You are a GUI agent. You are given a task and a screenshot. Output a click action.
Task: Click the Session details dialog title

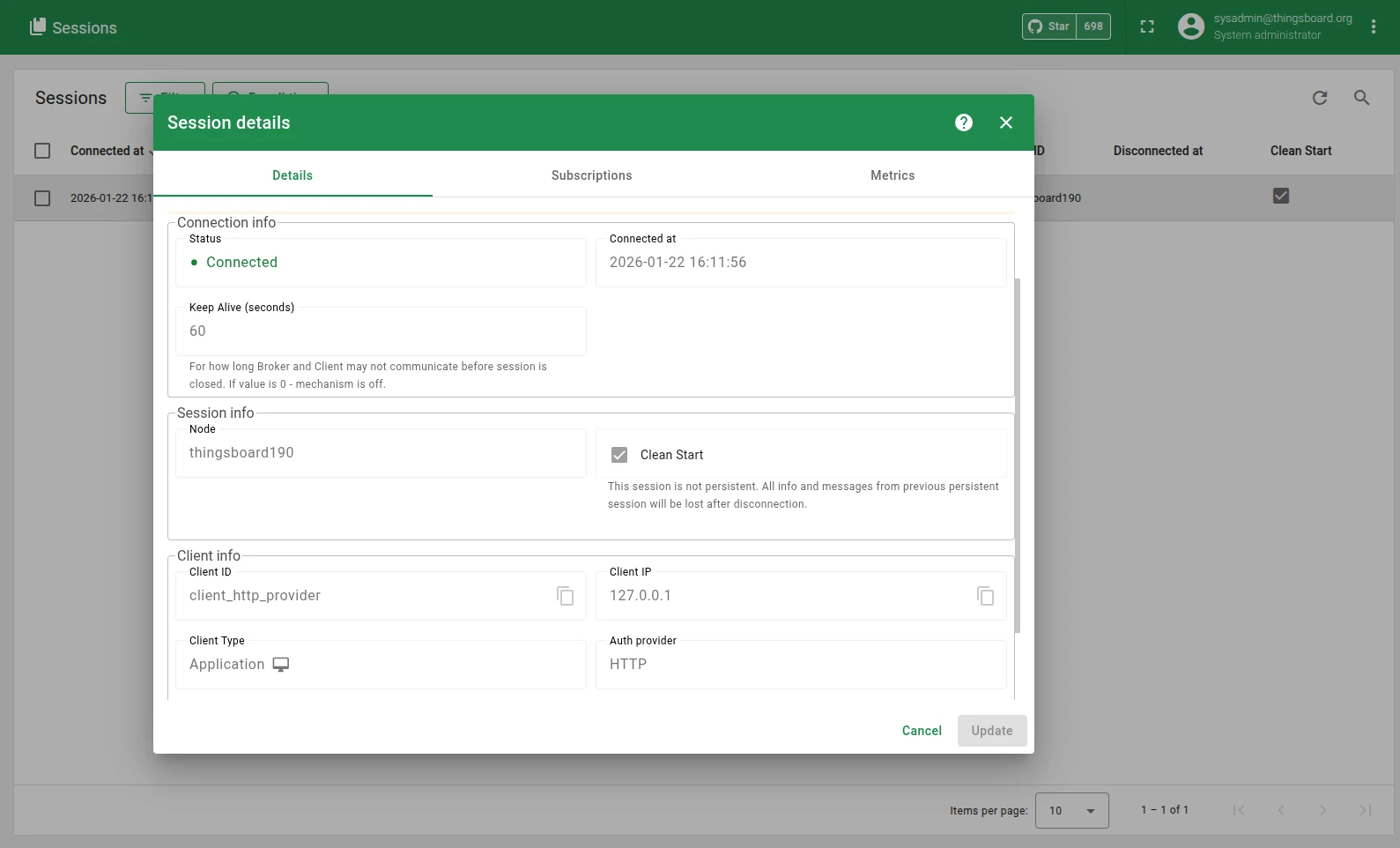point(229,123)
